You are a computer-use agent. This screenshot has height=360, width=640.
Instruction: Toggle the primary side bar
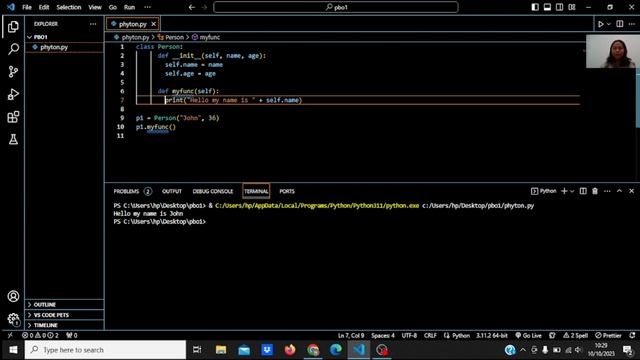coord(535,7)
